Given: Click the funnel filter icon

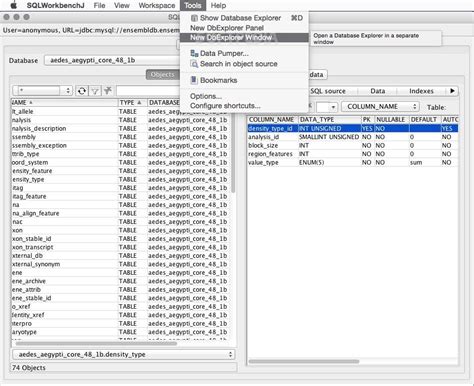Looking at the screenshot, I should [95, 91].
